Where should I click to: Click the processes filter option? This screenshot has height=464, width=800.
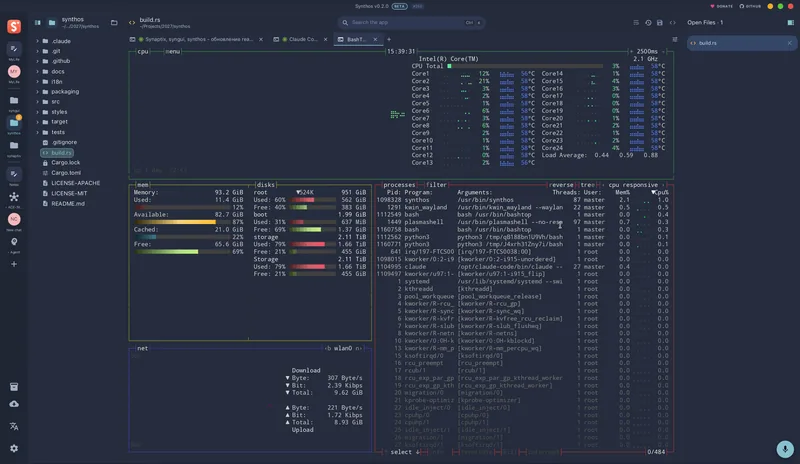pyautogui.click(x=436, y=185)
